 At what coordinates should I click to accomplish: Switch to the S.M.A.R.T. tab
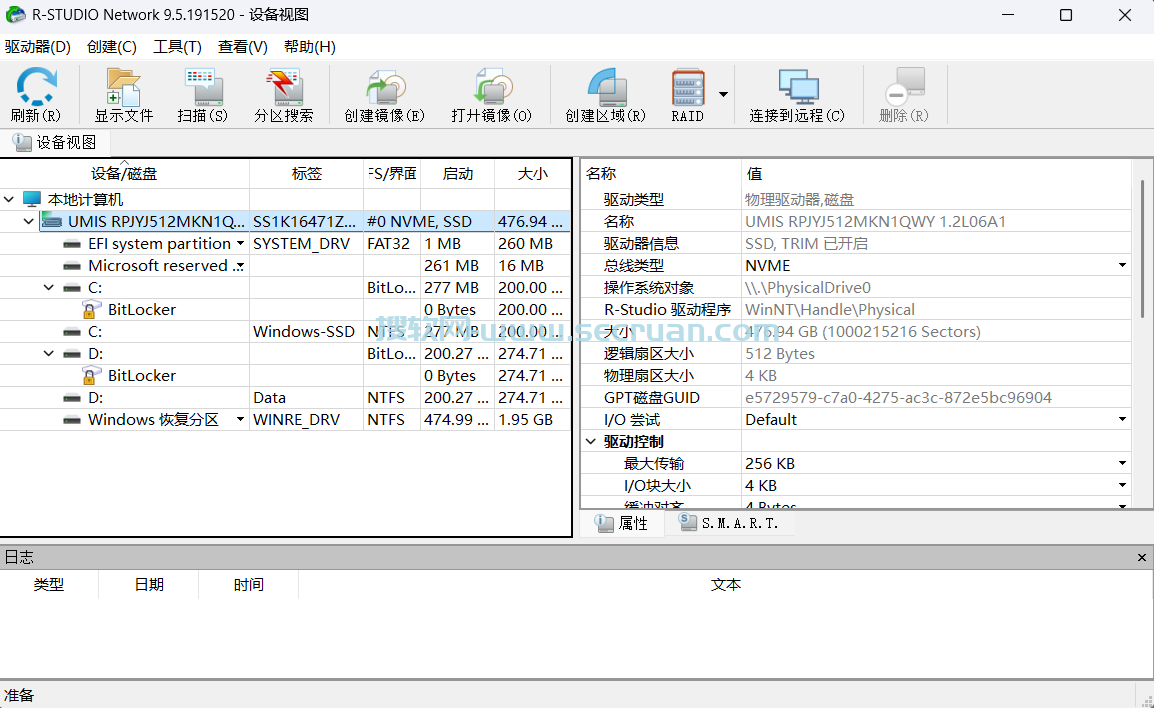729,523
